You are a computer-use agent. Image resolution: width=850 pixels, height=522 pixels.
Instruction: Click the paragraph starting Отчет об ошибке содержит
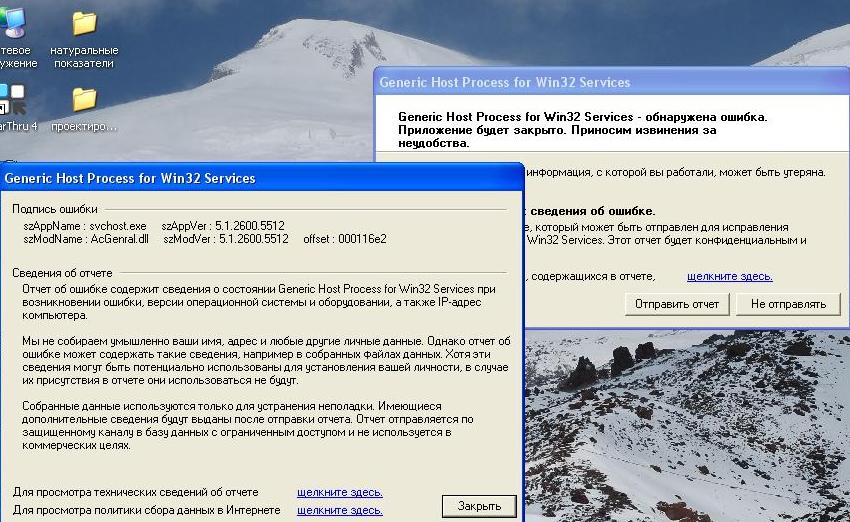click(259, 302)
